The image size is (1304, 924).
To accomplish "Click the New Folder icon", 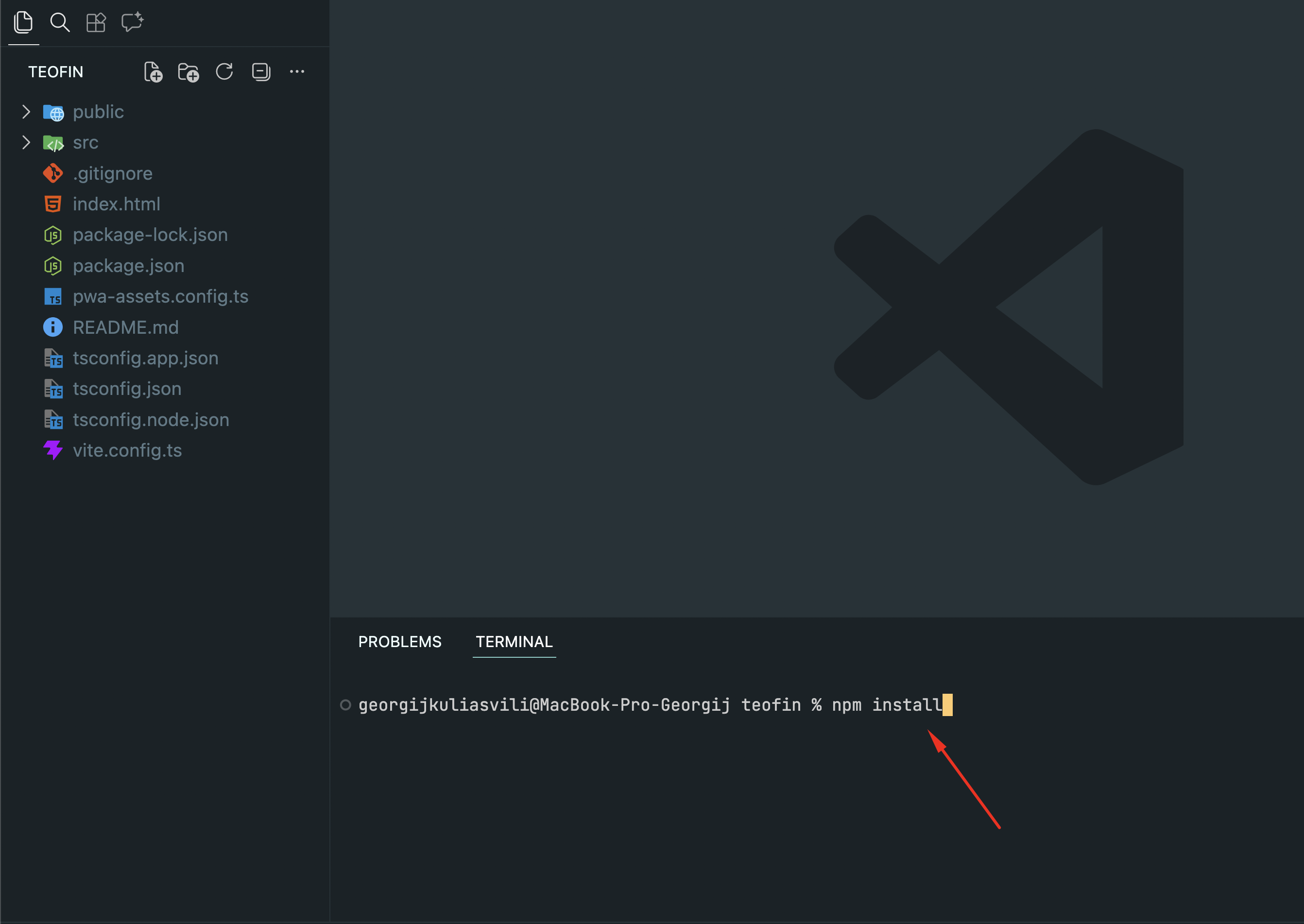I will point(189,72).
